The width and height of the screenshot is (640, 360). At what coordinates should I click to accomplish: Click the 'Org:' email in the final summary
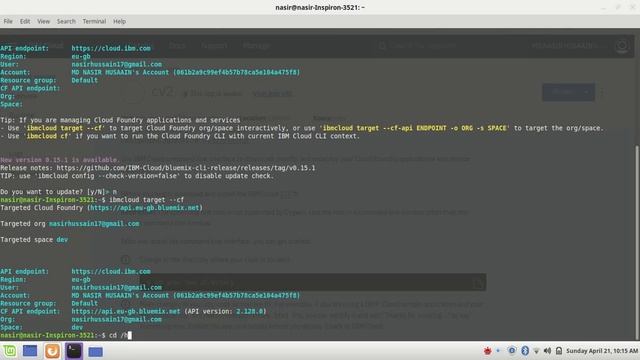pyautogui.click(x=116, y=319)
